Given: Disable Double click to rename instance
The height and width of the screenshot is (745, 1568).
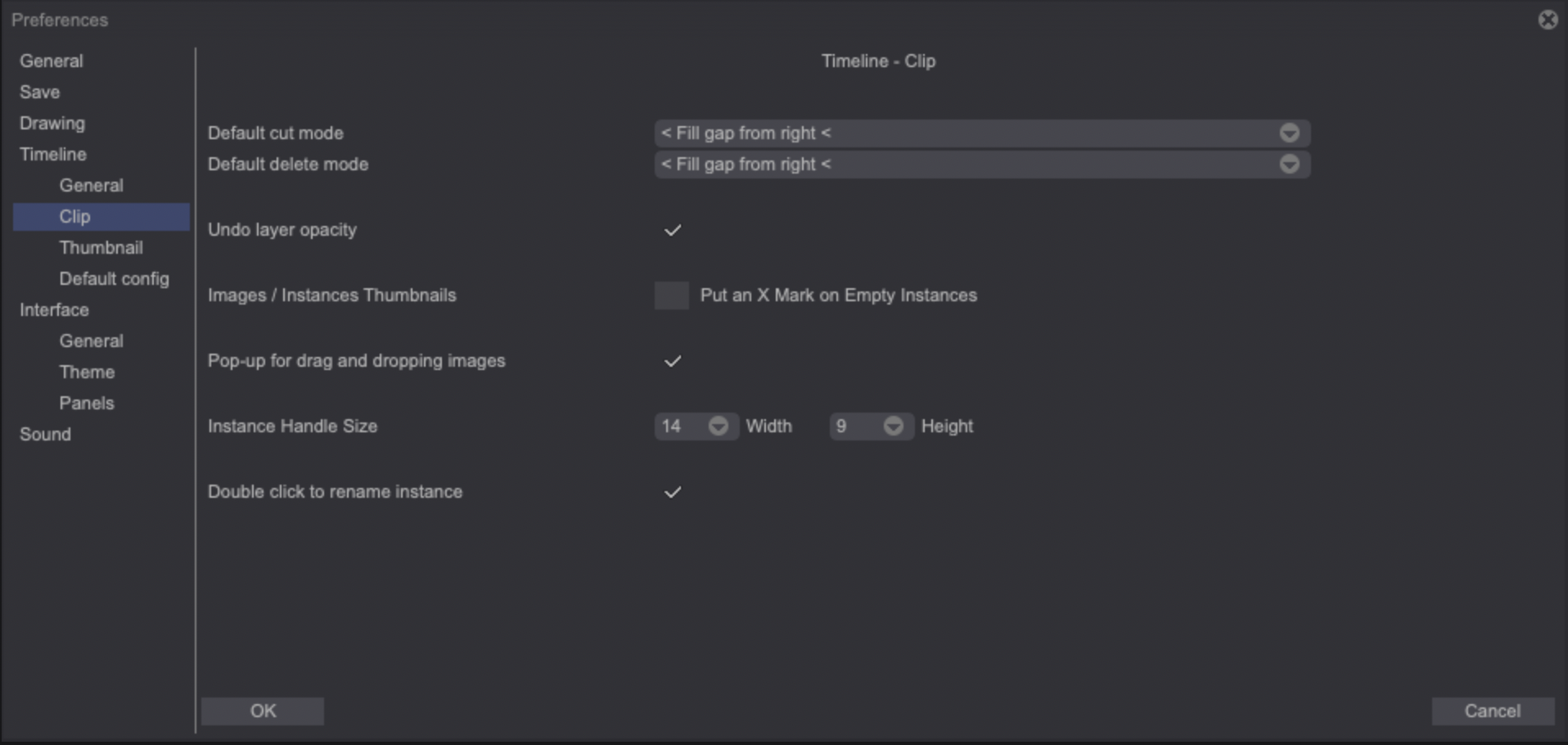Looking at the screenshot, I should tap(671, 491).
